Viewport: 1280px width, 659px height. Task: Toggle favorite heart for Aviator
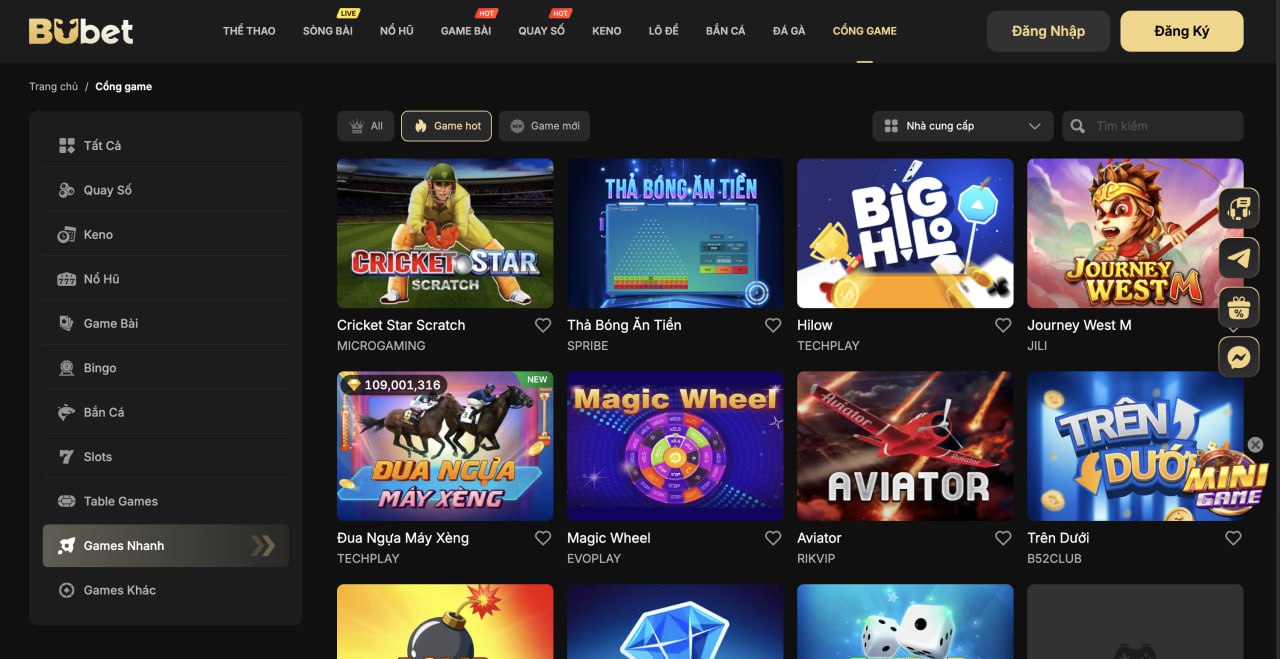click(x=1003, y=538)
